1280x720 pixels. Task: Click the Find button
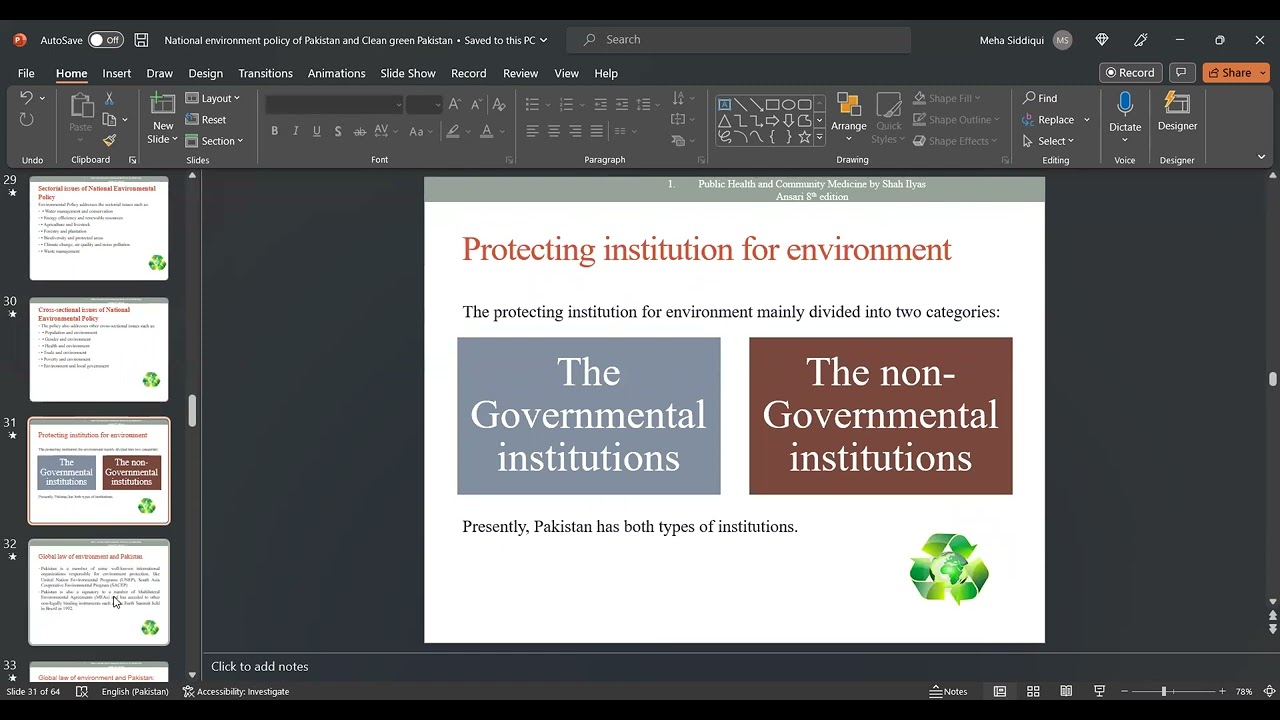click(x=1040, y=98)
